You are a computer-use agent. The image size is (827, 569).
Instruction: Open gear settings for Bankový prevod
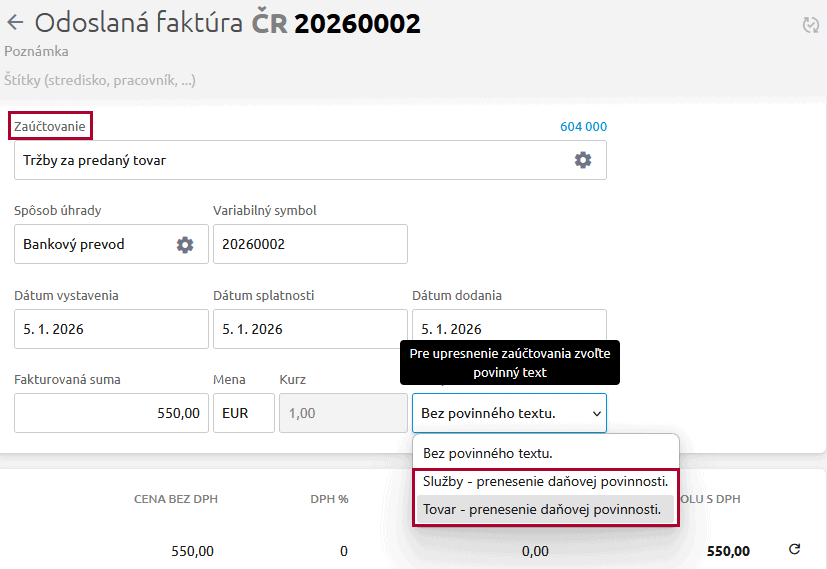pos(184,244)
